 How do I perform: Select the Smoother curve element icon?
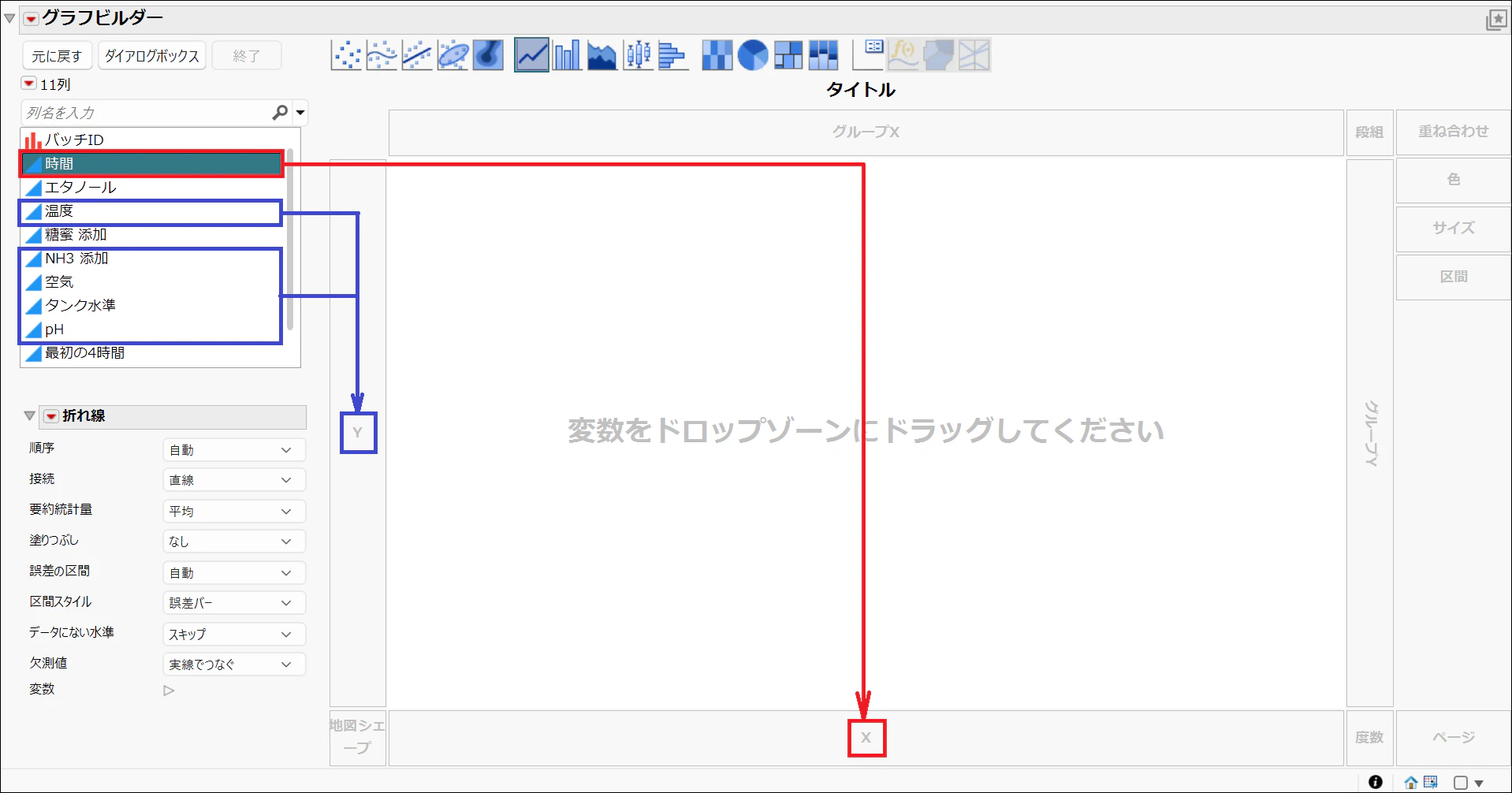[x=382, y=55]
